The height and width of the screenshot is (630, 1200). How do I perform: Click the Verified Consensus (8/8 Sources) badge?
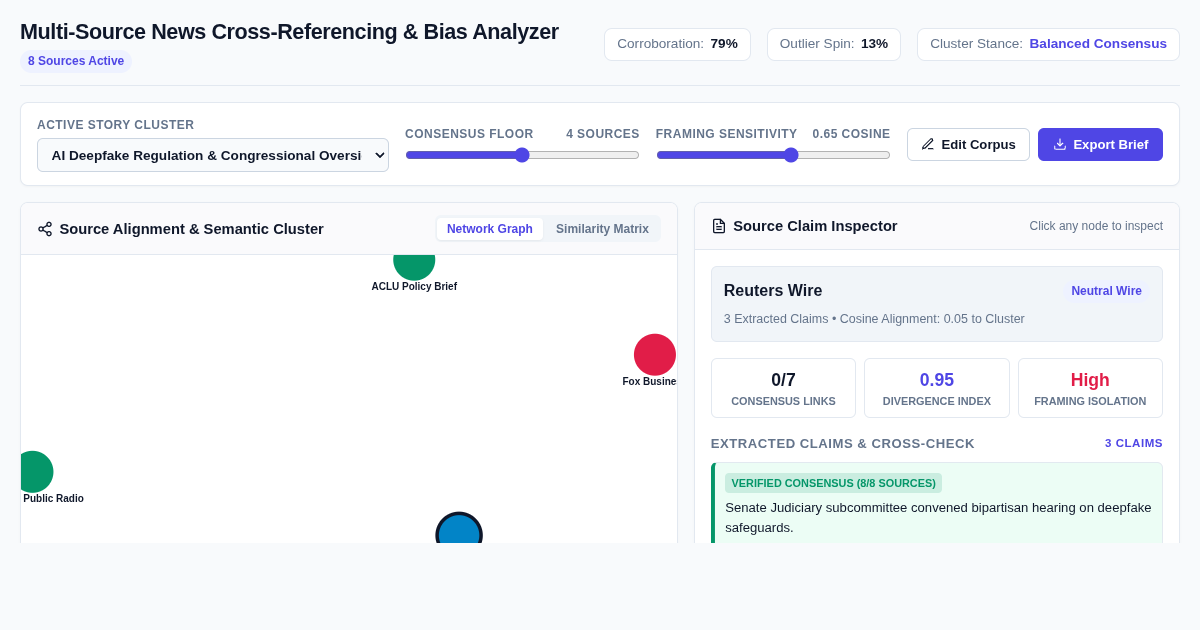click(833, 483)
